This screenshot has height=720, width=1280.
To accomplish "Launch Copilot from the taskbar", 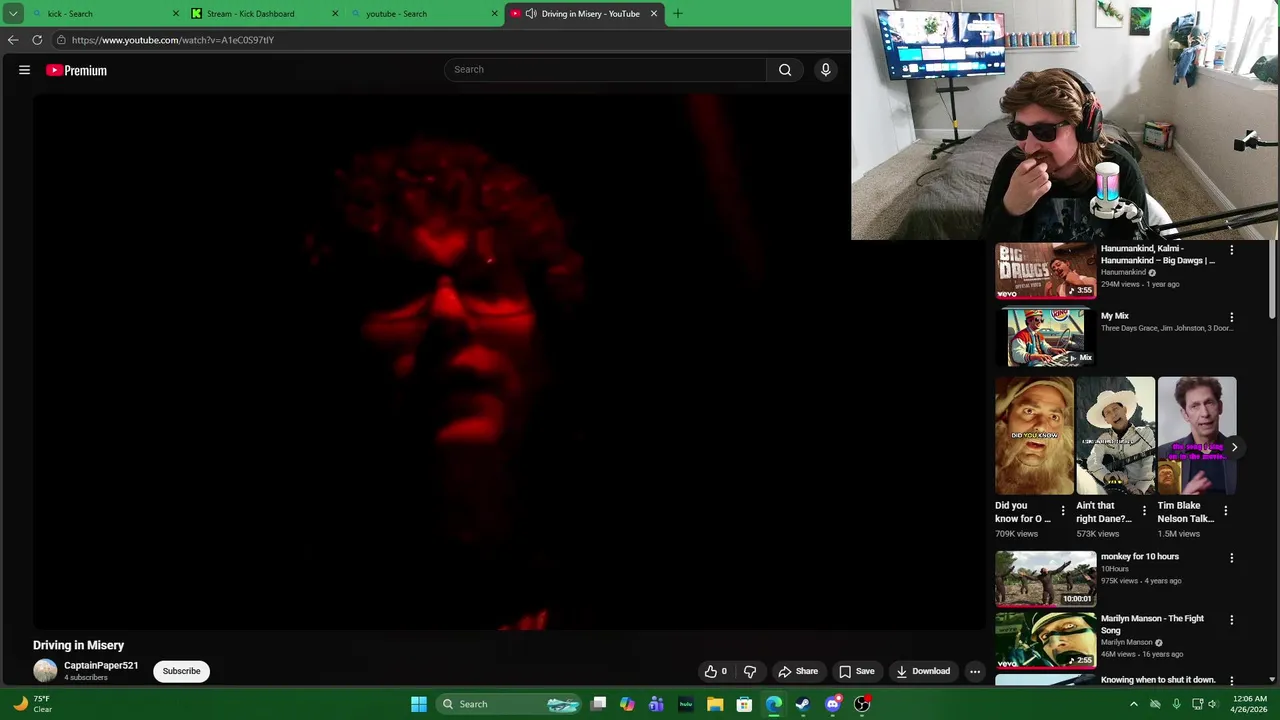I will (x=627, y=704).
